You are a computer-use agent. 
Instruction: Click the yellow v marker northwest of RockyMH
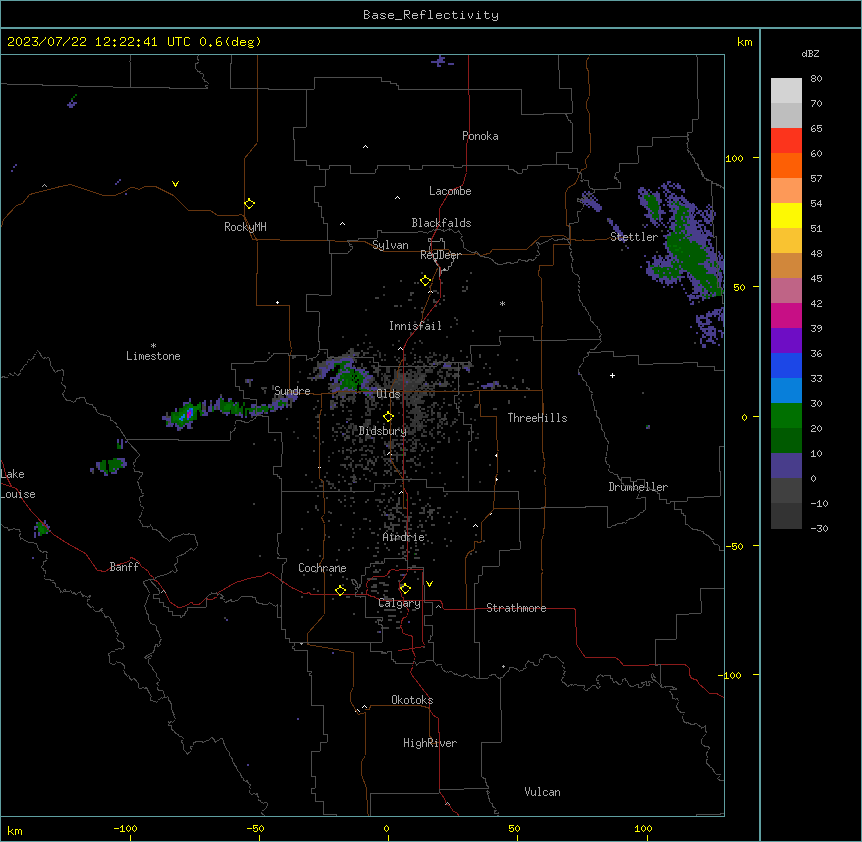point(175,184)
